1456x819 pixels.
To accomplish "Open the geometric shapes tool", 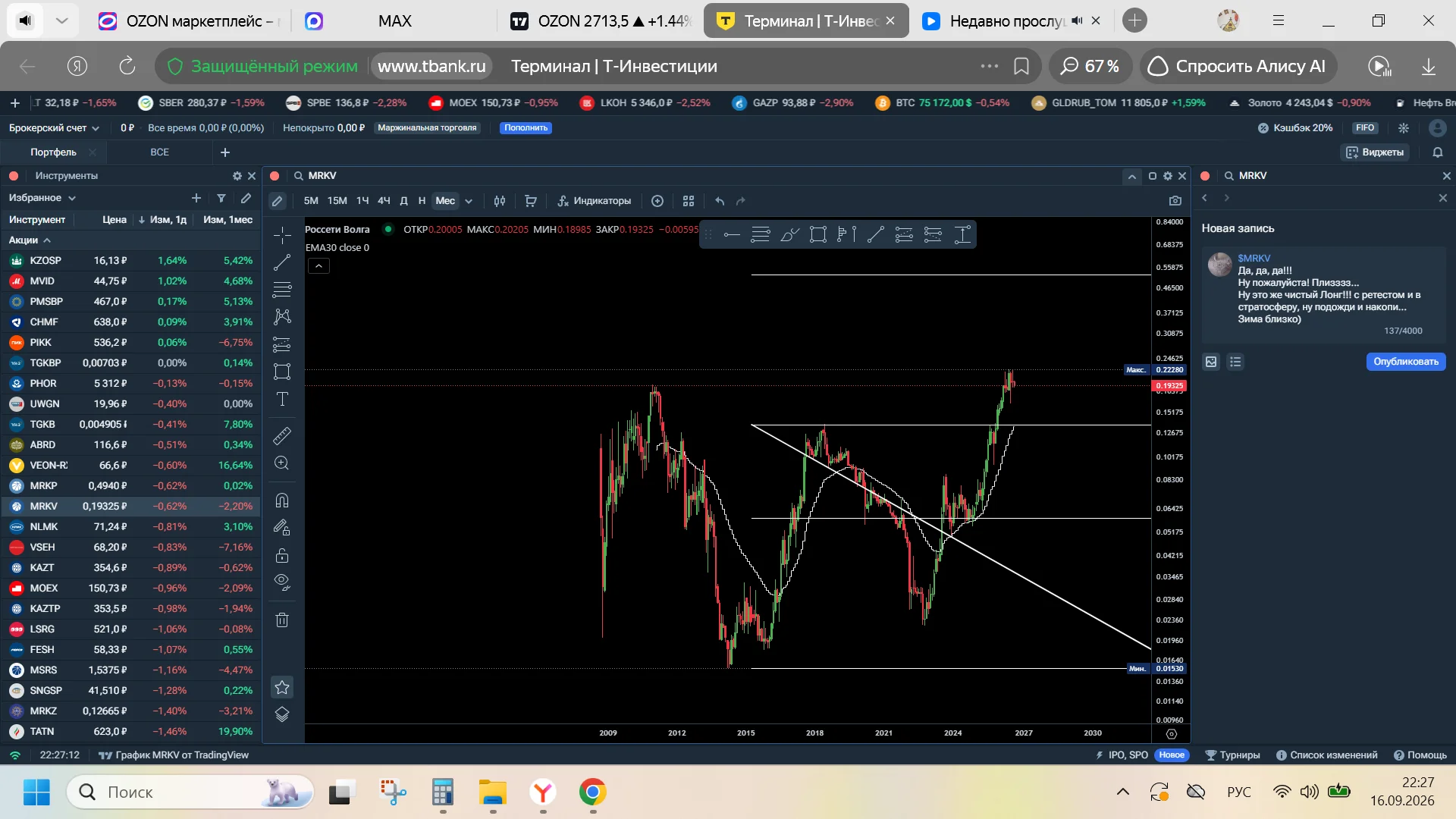I will [282, 372].
